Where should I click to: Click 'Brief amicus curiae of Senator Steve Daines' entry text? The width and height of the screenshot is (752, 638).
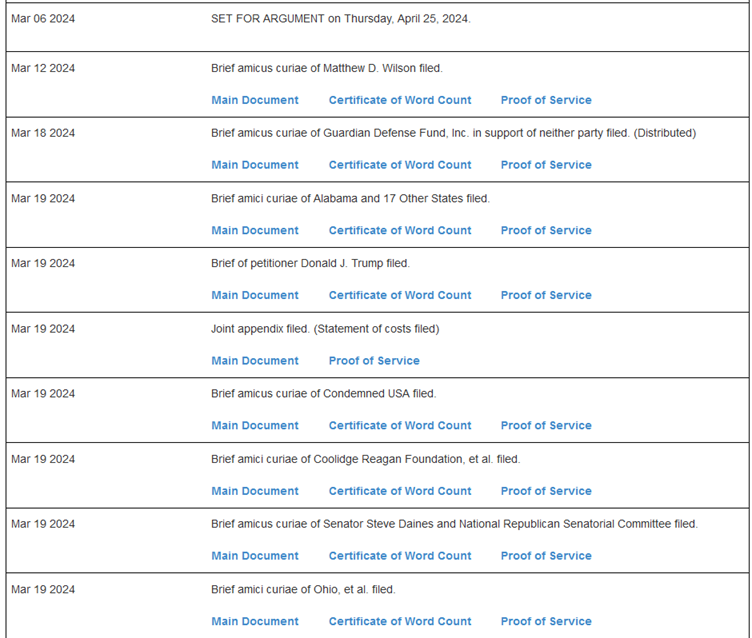[454, 524]
